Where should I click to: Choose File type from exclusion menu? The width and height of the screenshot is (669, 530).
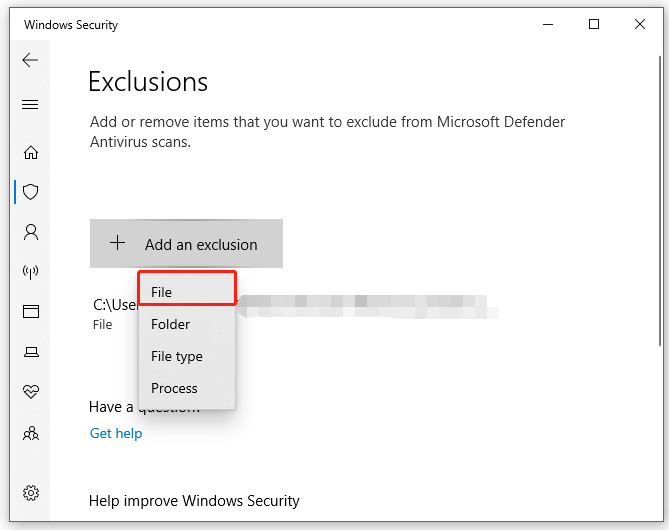(187, 356)
